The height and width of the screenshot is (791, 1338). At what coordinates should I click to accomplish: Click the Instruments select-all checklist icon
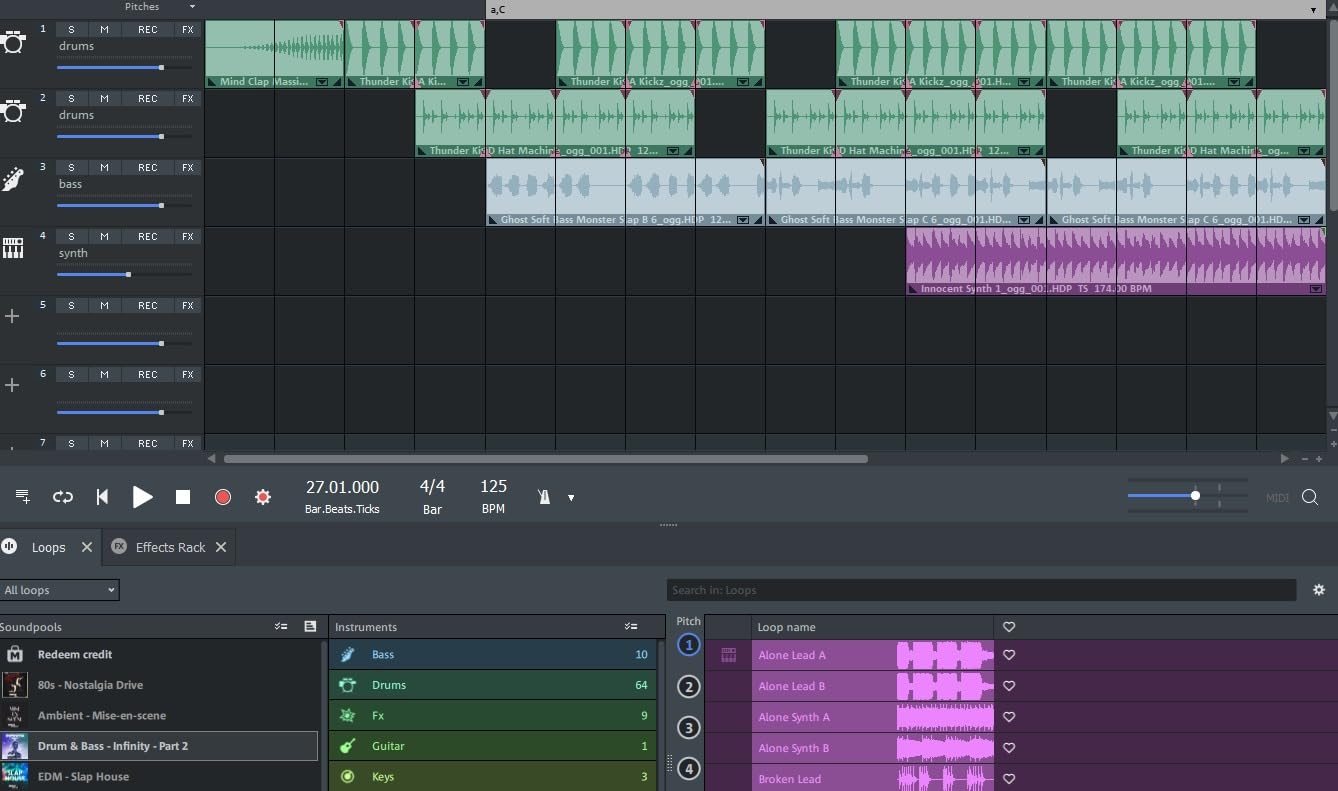click(x=631, y=627)
